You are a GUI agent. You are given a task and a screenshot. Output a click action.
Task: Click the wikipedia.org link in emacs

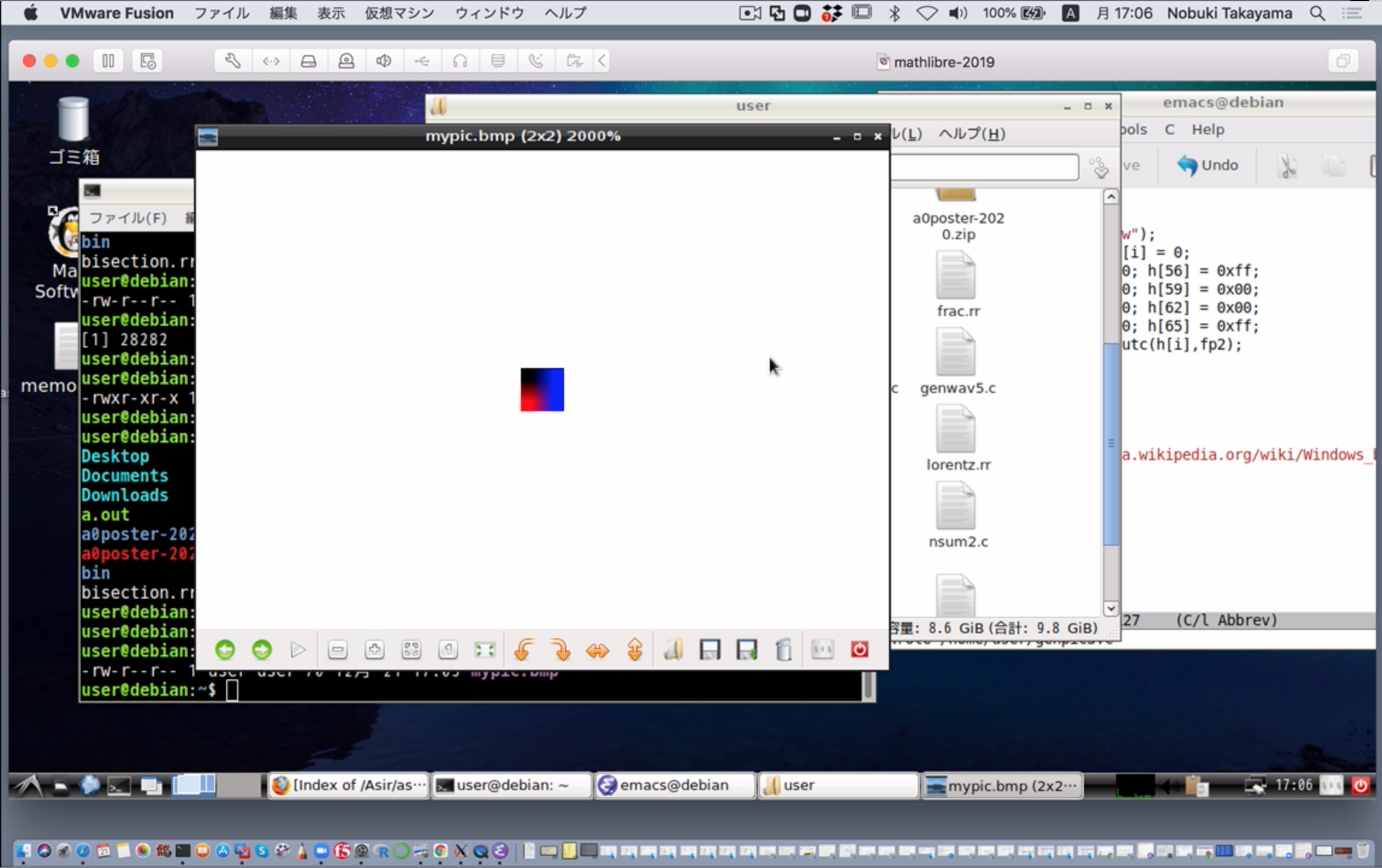click(x=1248, y=455)
